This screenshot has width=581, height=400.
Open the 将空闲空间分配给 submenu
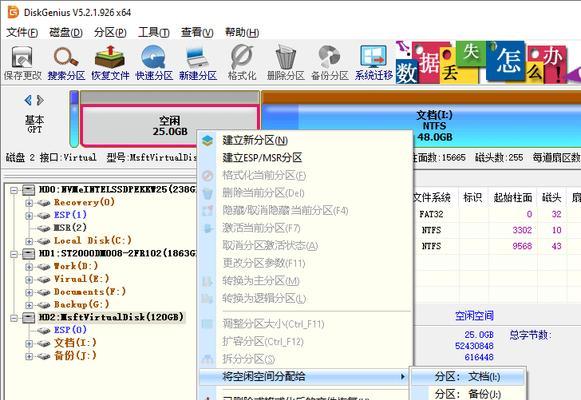303,377
